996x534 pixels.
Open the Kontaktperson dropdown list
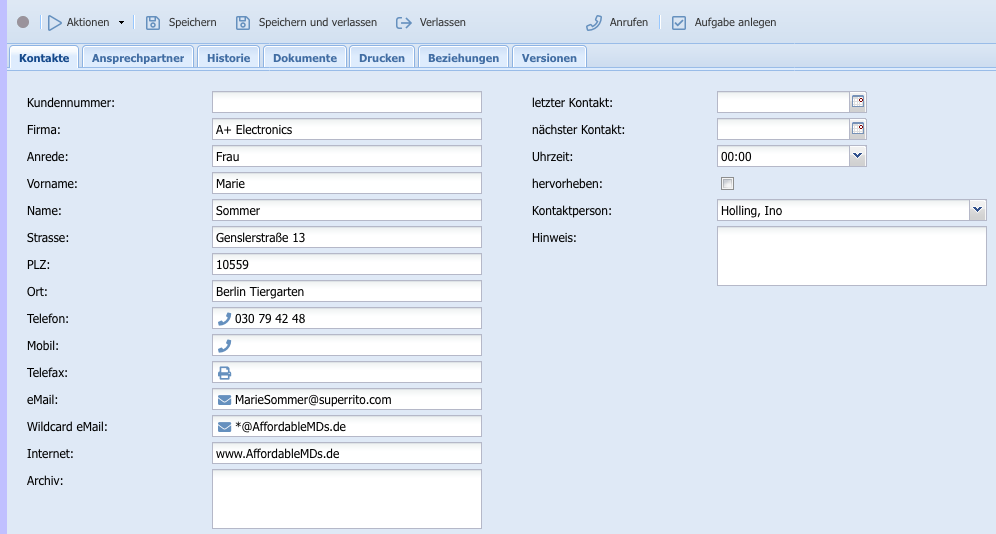click(977, 210)
